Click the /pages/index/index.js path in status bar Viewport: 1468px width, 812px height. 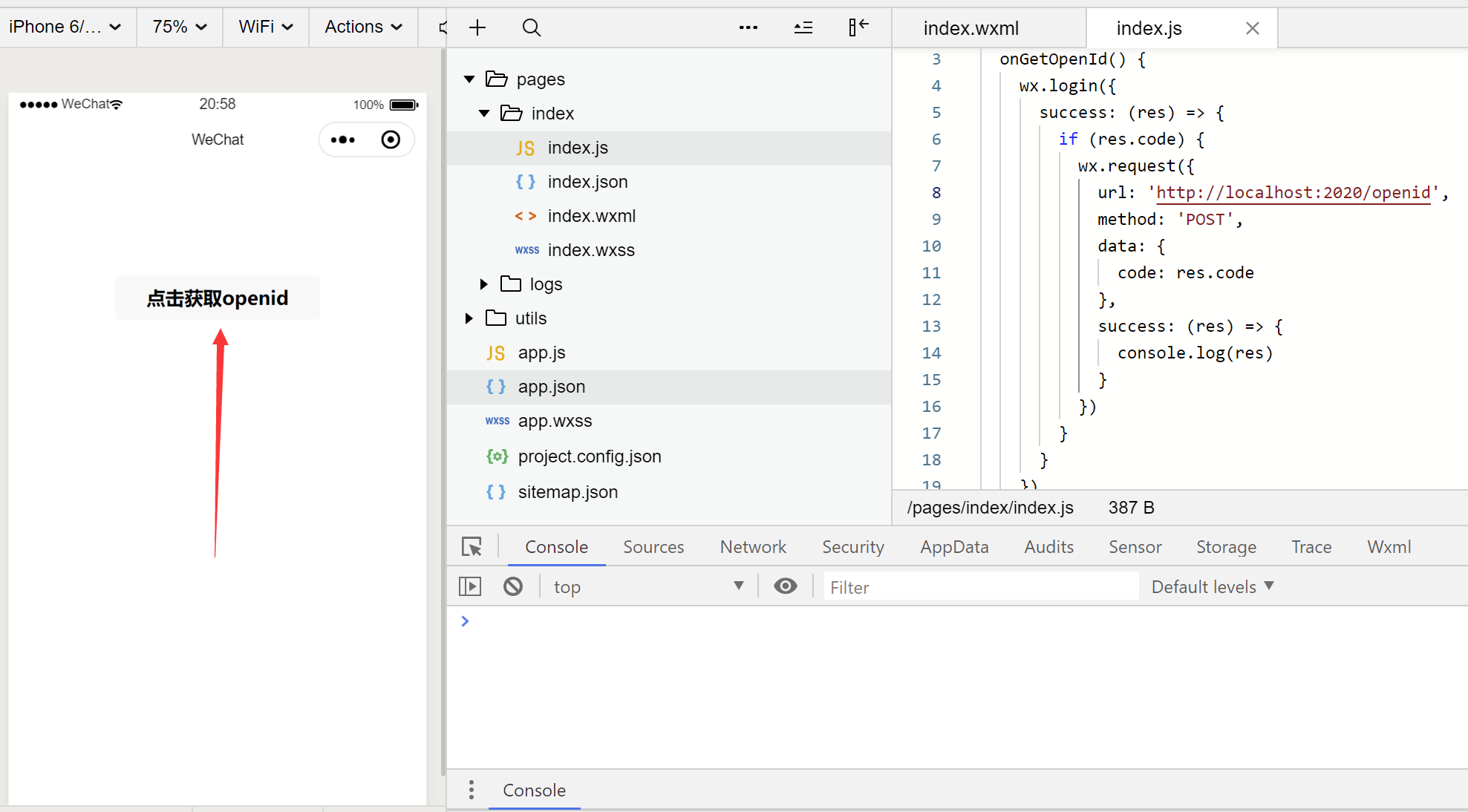(x=990, y=508)
